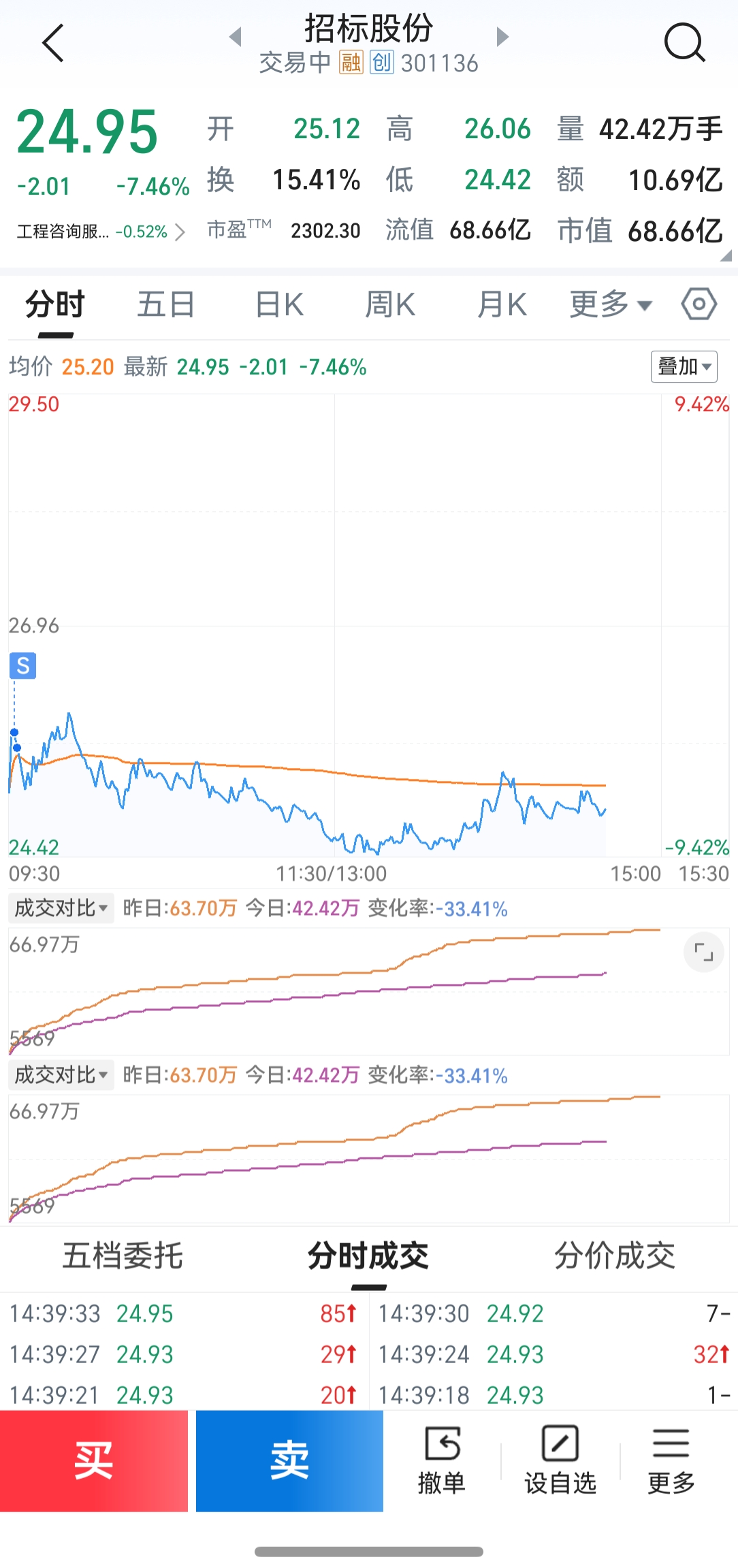Expand the 更多 chart period dropdown
Screen dimensions: 738x1568
point(610,304)
